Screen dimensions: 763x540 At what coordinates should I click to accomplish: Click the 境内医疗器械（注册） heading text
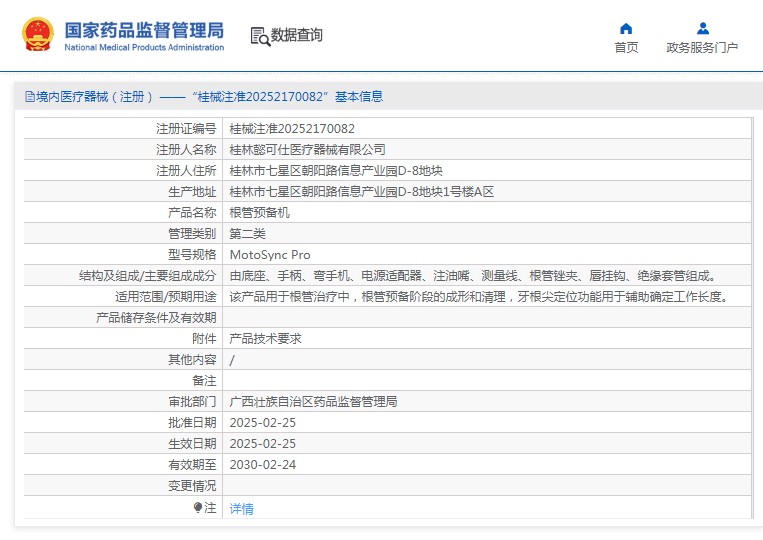pyautogui.click(x=95, y=97)
